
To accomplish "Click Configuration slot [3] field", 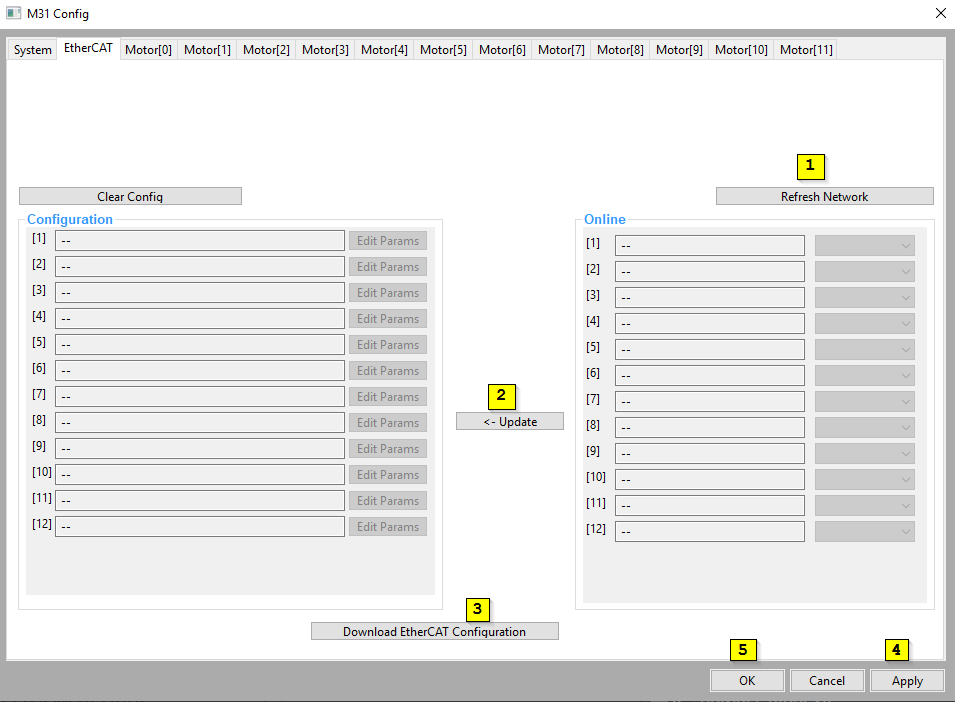I will (x=200, y=292).
